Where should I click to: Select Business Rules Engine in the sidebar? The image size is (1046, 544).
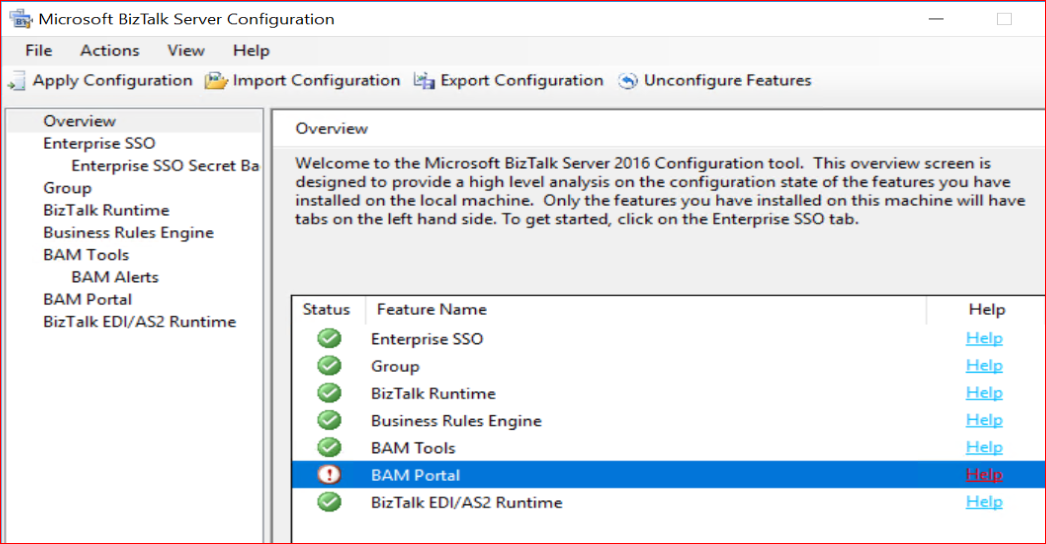(128, 232)
